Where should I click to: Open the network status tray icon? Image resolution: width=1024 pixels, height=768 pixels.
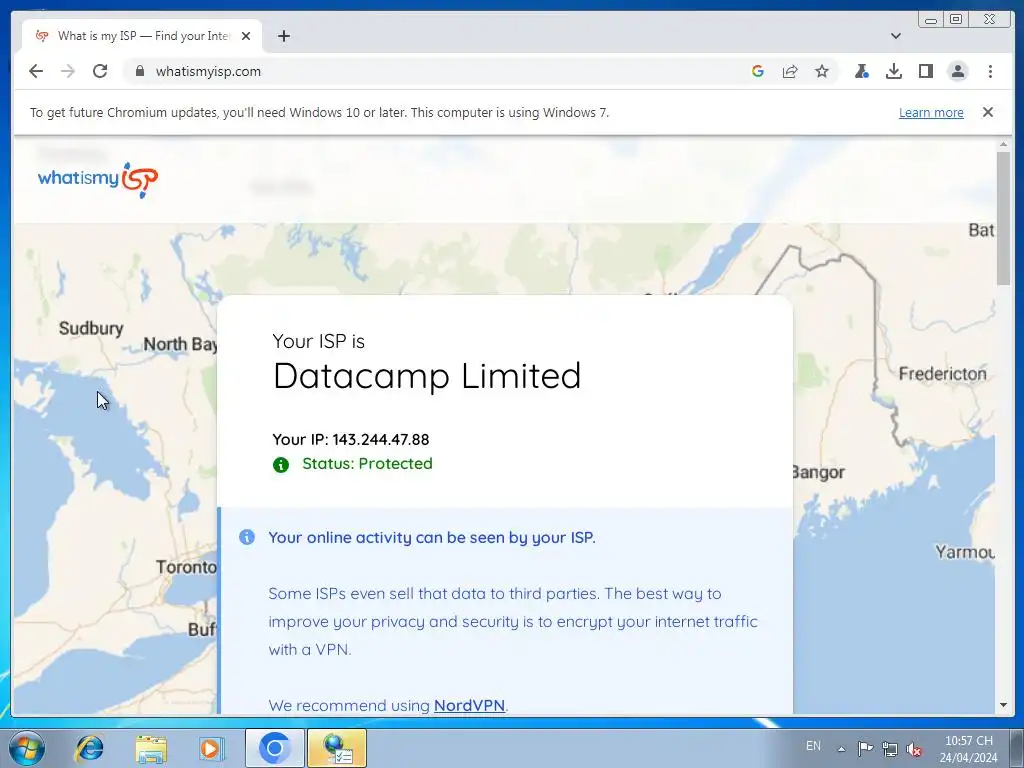[889, 748]
